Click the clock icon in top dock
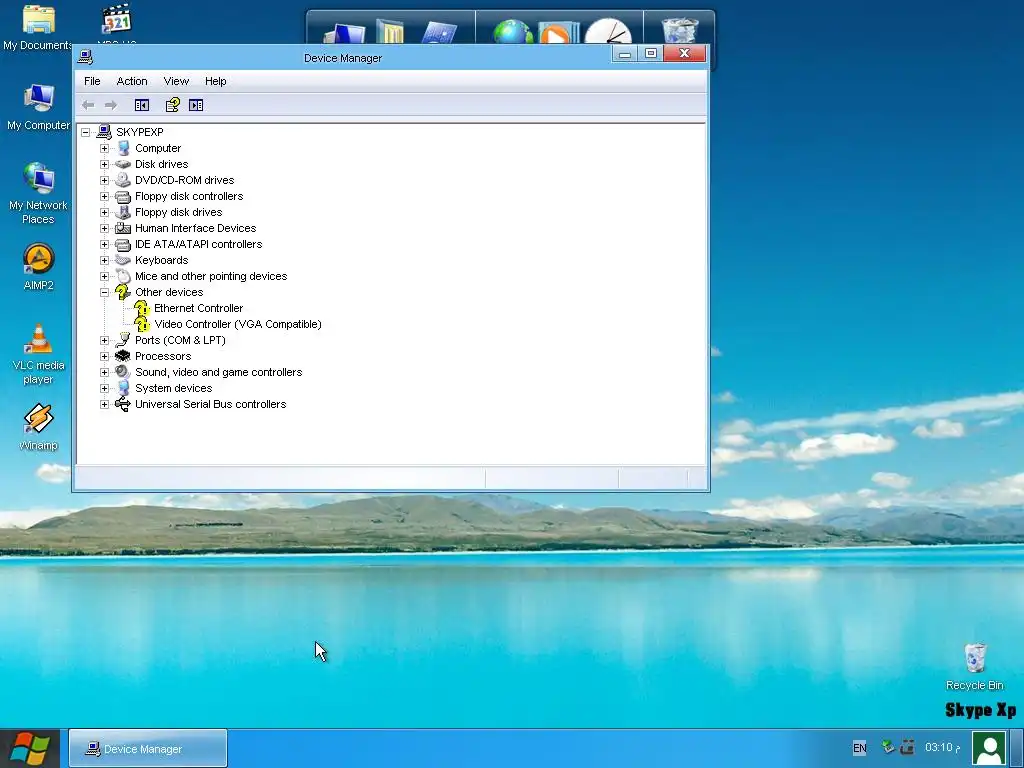This screenshot has height=768, width=1024. [x=608, y=31]
